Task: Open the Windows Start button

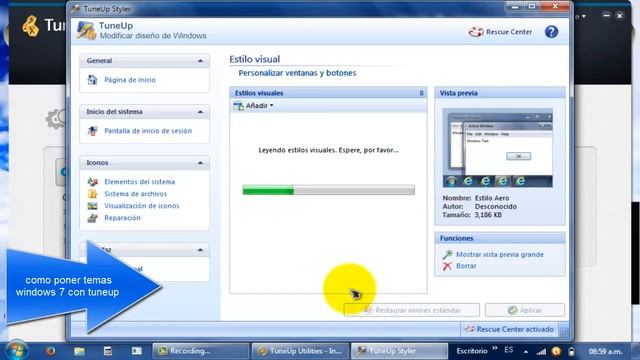Action: (16, 351)
